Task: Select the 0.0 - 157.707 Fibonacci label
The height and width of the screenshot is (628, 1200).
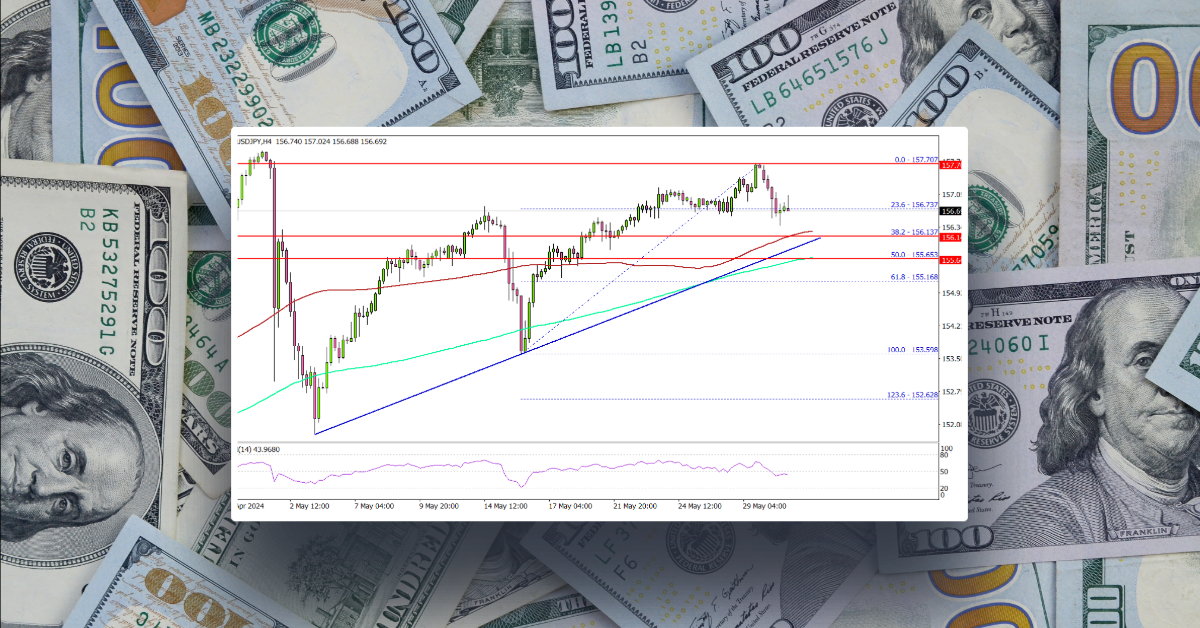Action: (916, 159)
